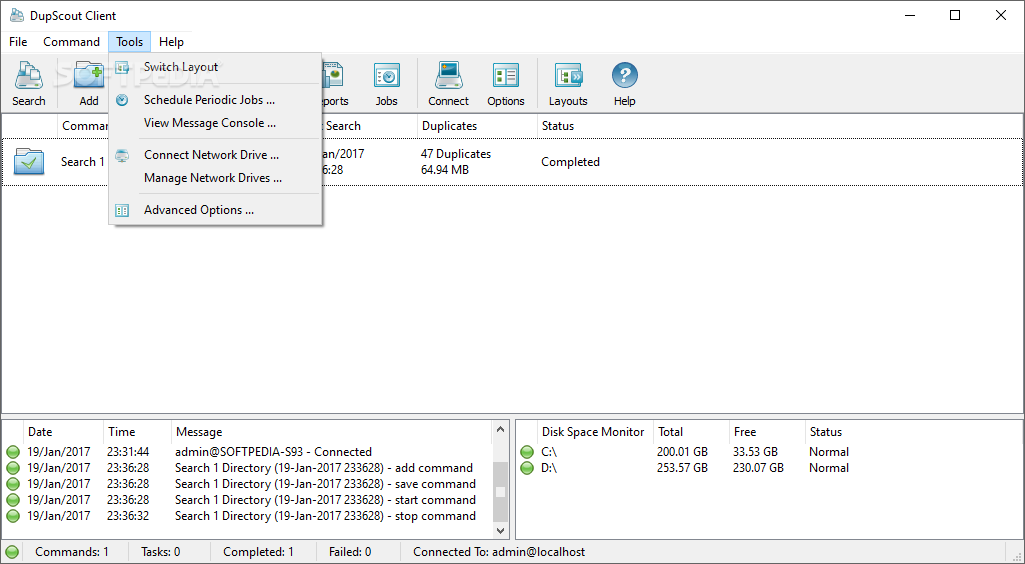
Task: Click 'admin@SOFTPEDIA-S93 - Connected' message text
Action: click(273, 452)
